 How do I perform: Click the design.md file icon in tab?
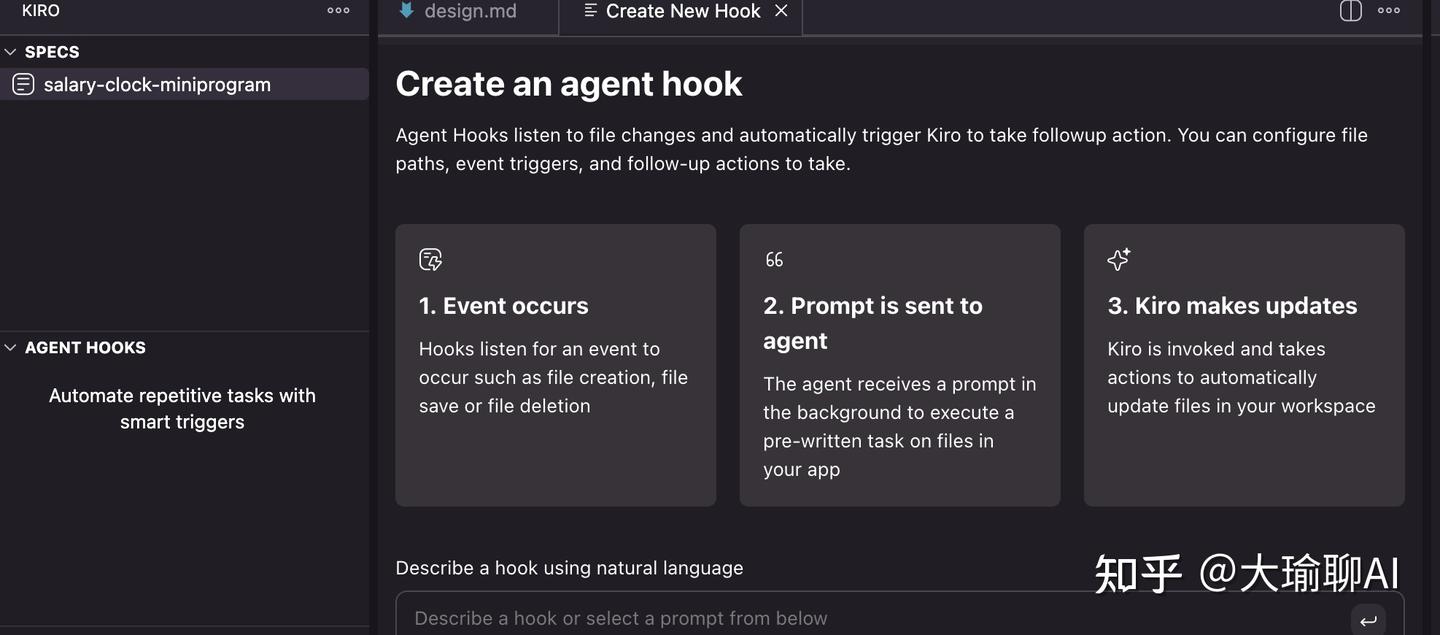click(x=406, y=11)
